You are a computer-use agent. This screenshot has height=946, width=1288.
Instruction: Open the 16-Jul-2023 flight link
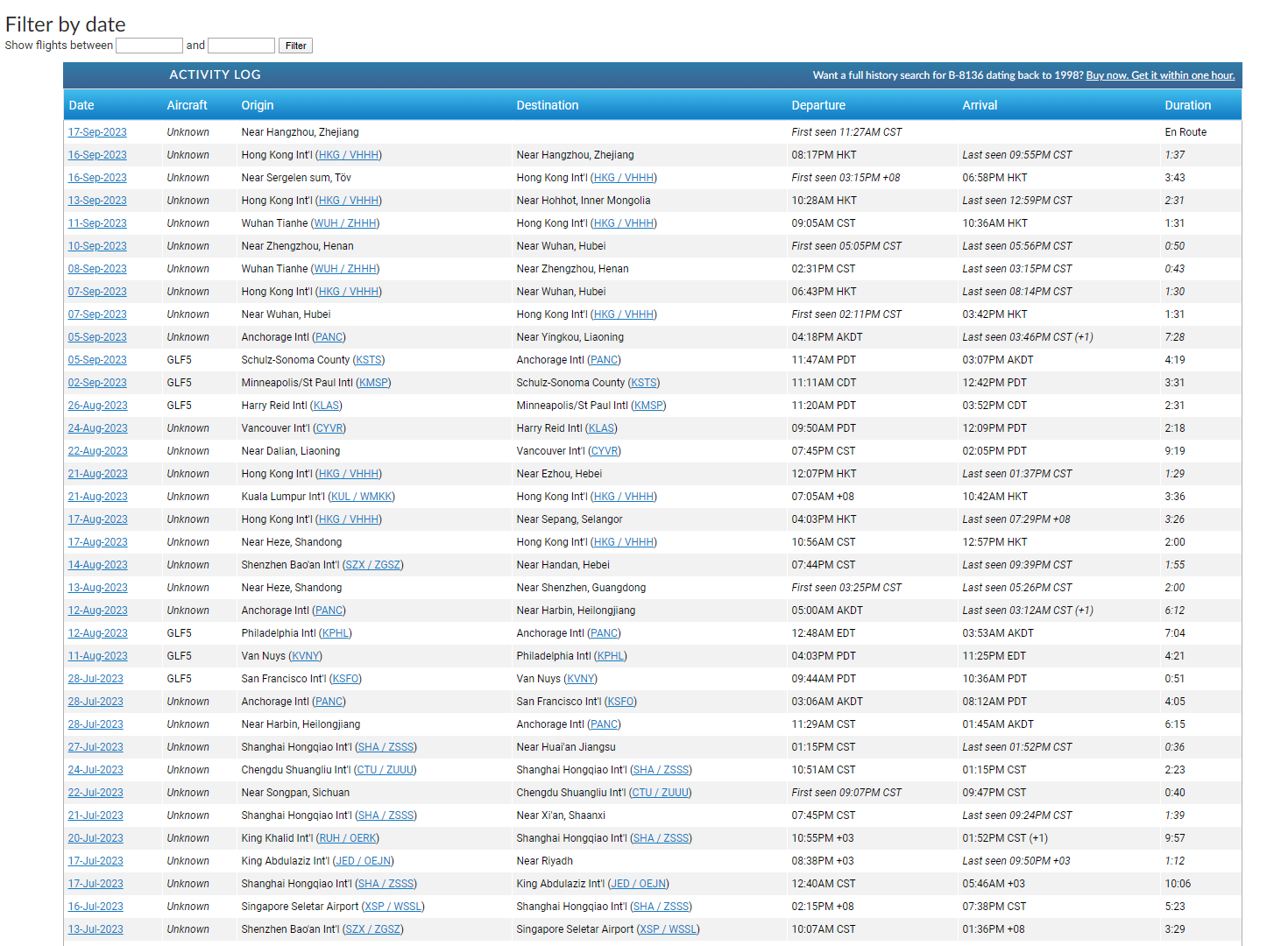96,907
